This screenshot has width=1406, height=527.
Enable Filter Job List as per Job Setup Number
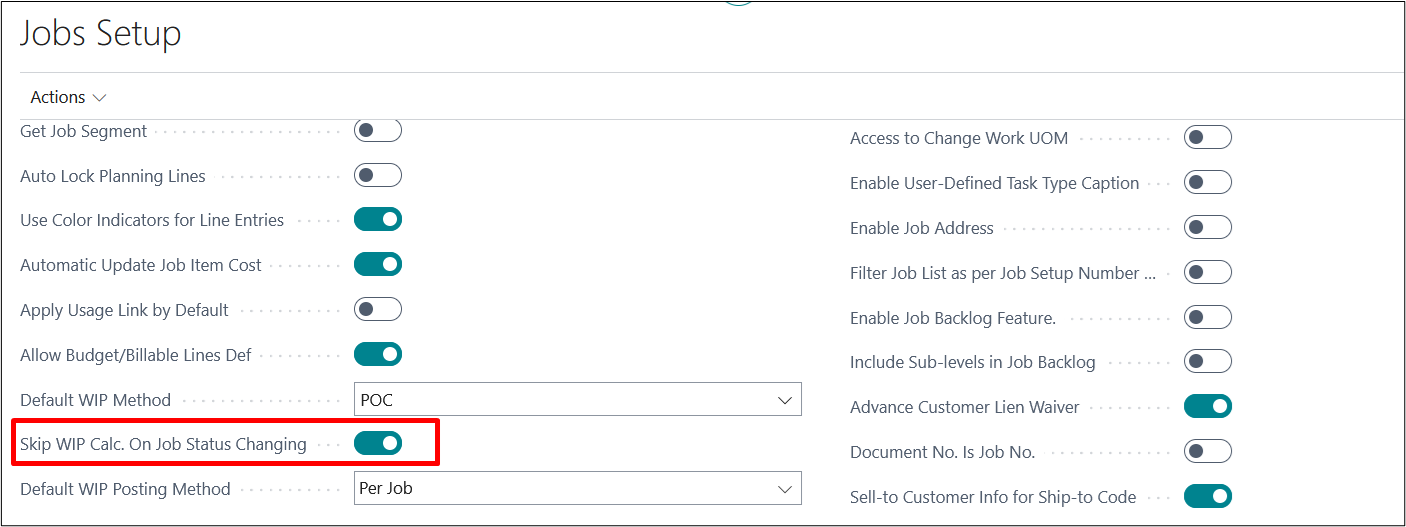(x=1207, y=273)
